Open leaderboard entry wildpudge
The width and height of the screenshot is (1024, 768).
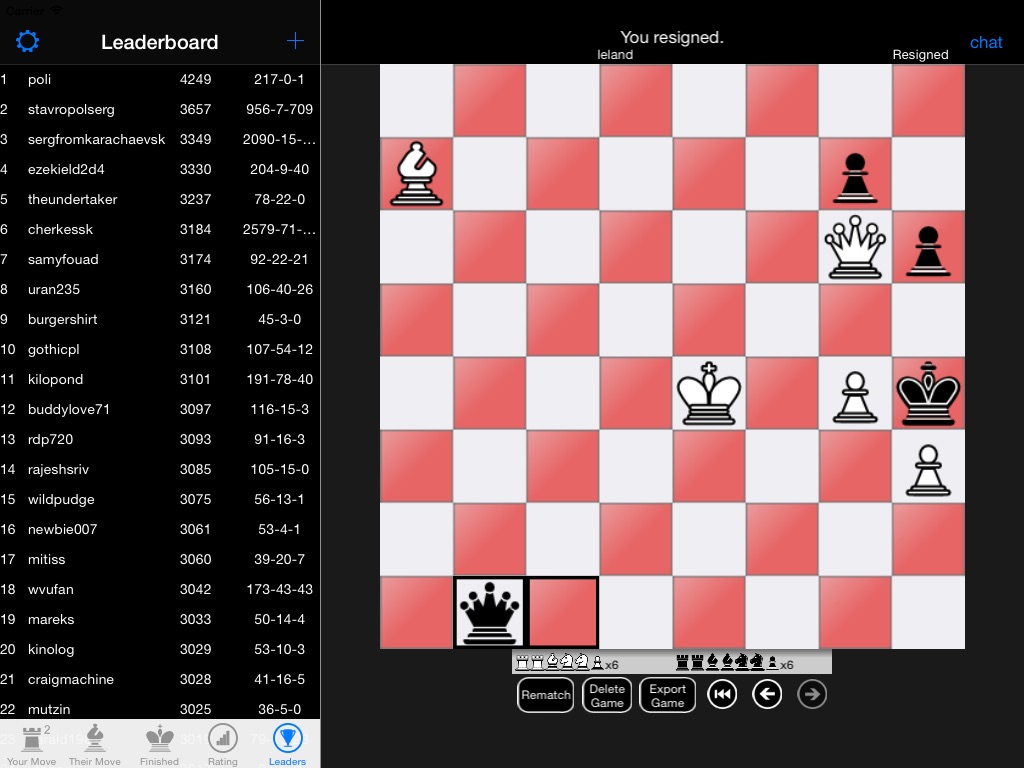coord(160,500)
